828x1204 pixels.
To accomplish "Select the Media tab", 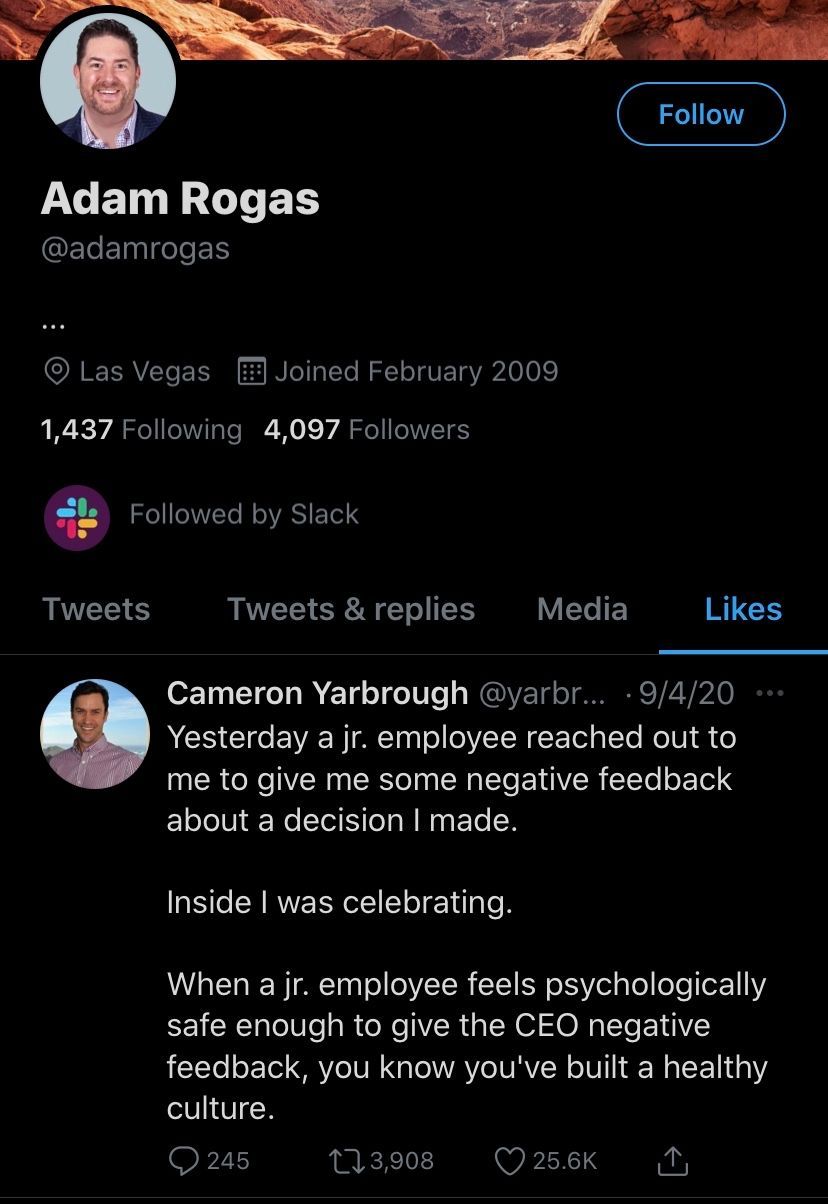I will pos(582,609).
